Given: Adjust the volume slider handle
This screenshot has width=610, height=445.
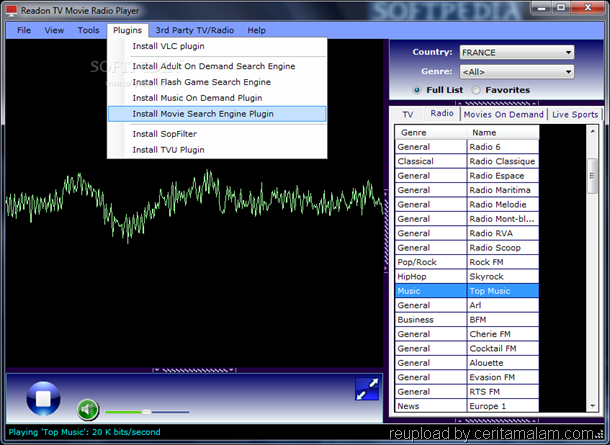Looking at the screenshot, I should [x=146, y=412].
